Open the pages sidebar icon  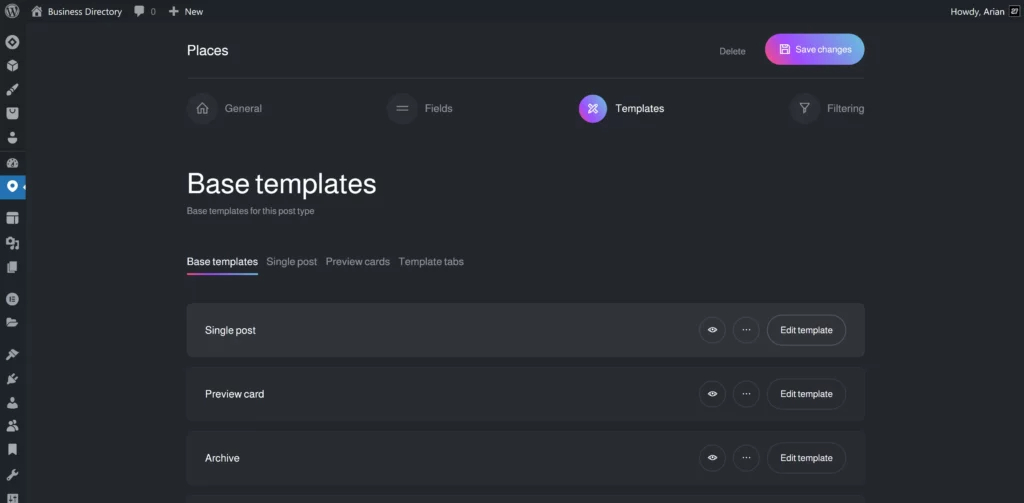pos(12,267)
